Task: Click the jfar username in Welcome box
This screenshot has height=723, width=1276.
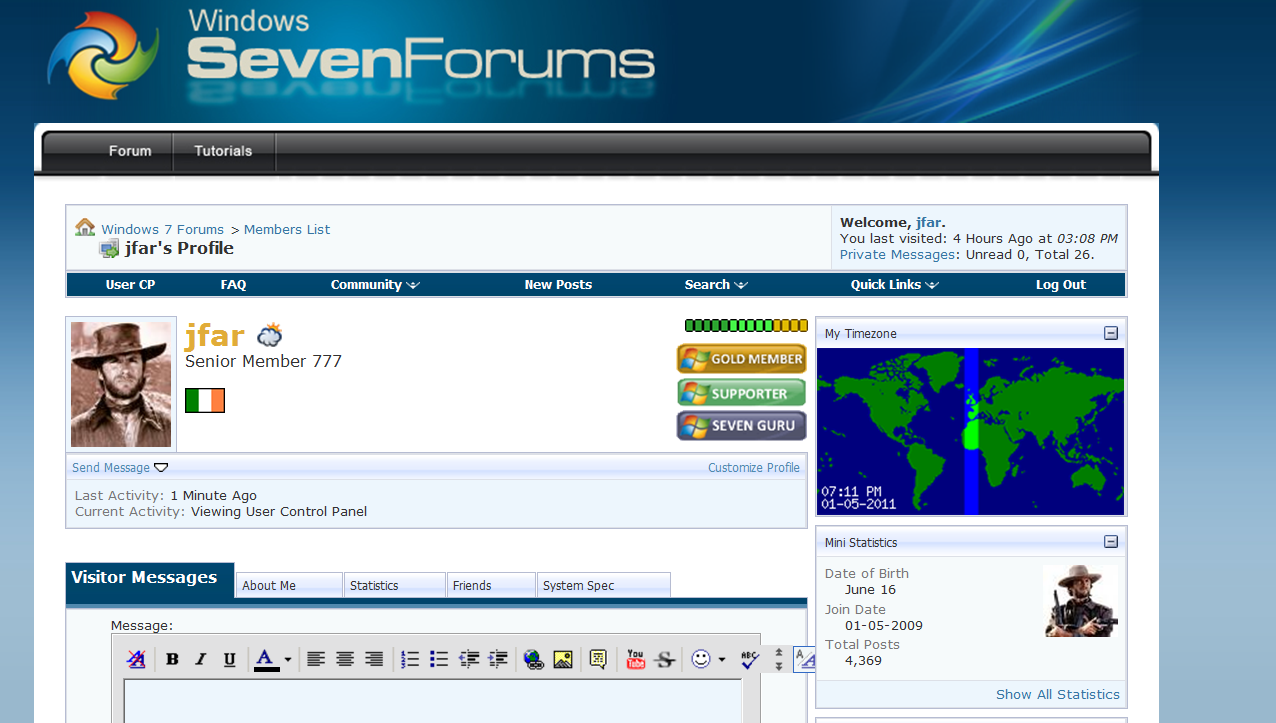Action: point(928,223)
